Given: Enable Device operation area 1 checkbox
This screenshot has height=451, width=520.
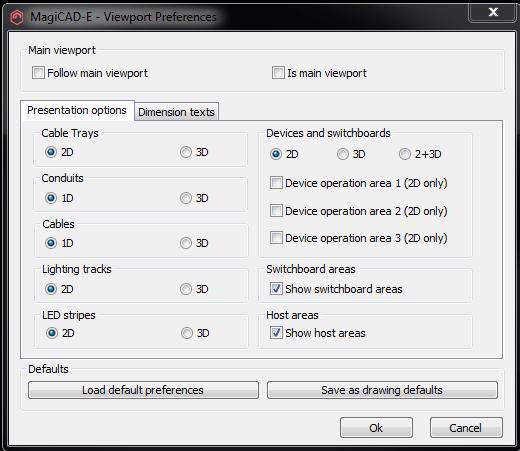Looking at the screenshot, I should (276, 183).
